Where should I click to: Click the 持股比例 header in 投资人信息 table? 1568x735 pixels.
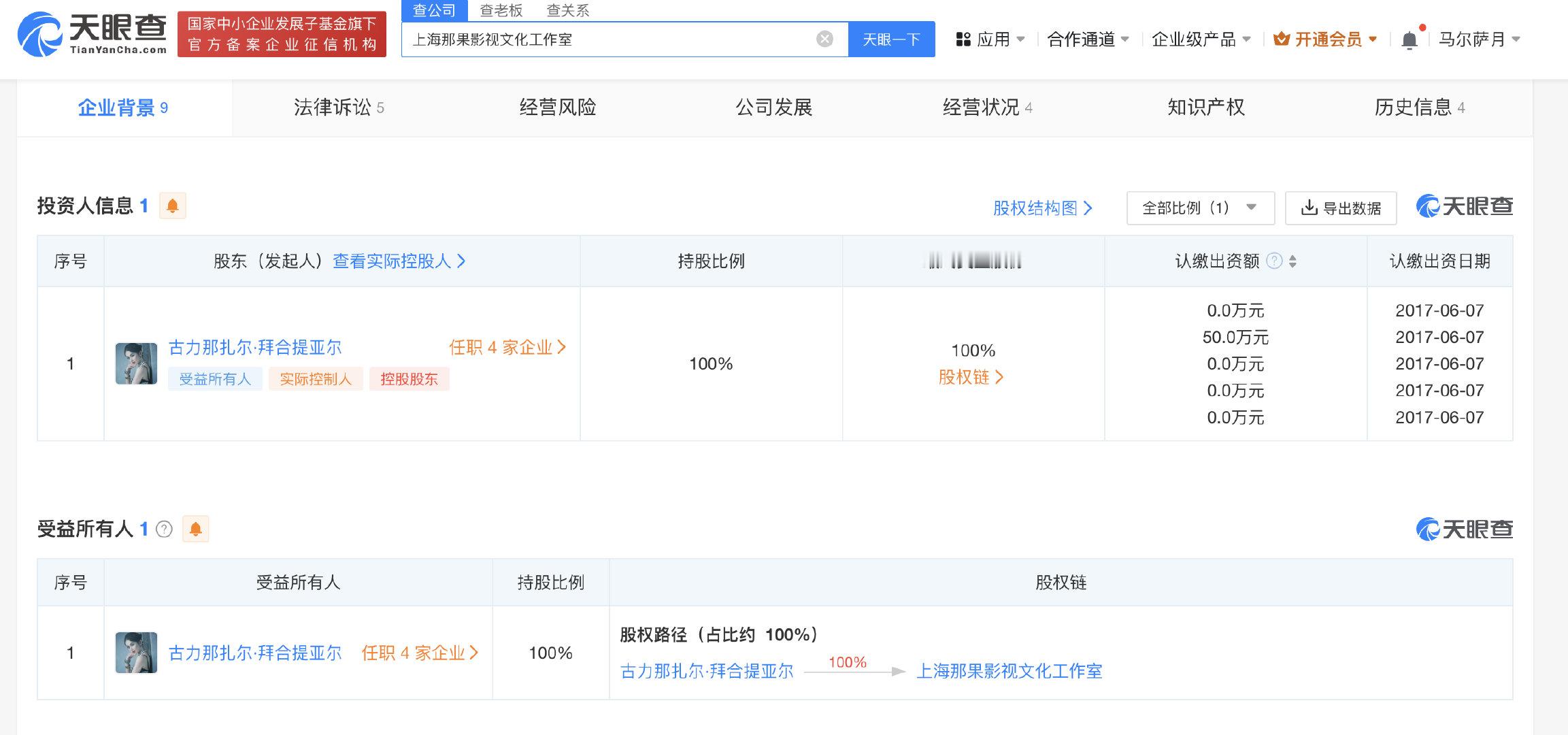[x=712, y=261]
